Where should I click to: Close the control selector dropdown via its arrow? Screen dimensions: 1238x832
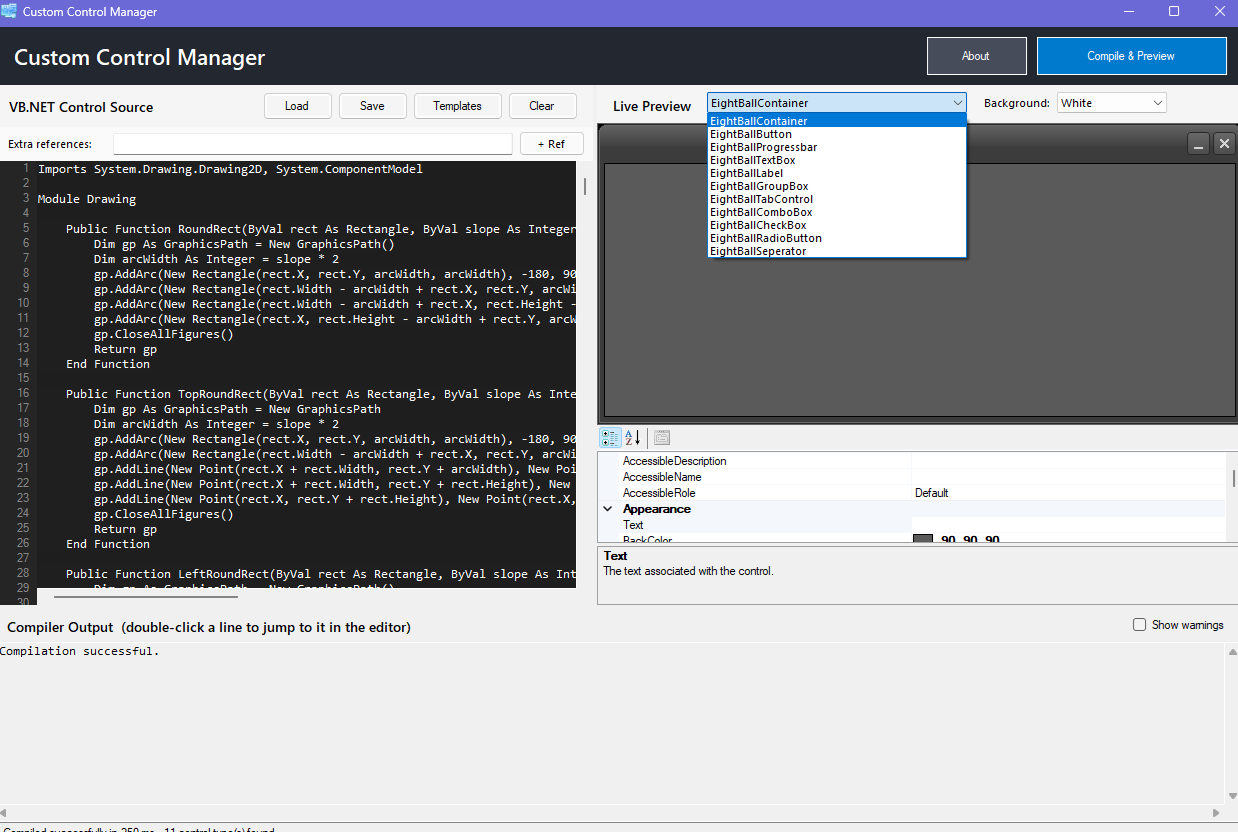[958, 103]
